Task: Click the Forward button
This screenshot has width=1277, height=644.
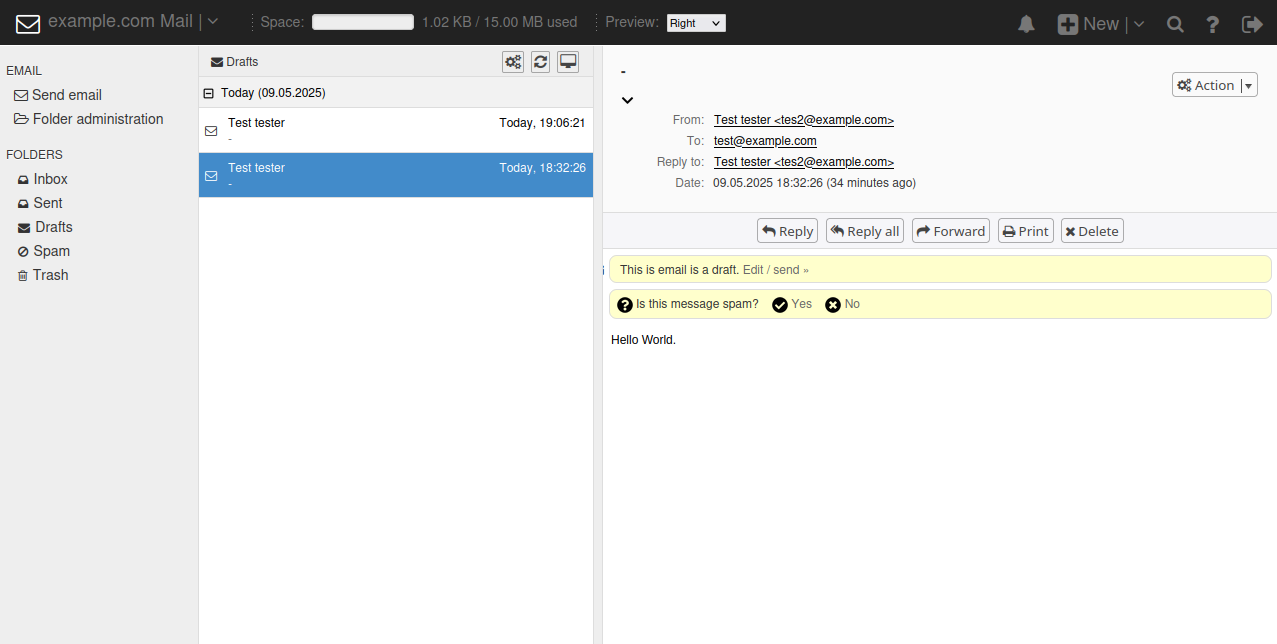Action: [x=950, y=231]
